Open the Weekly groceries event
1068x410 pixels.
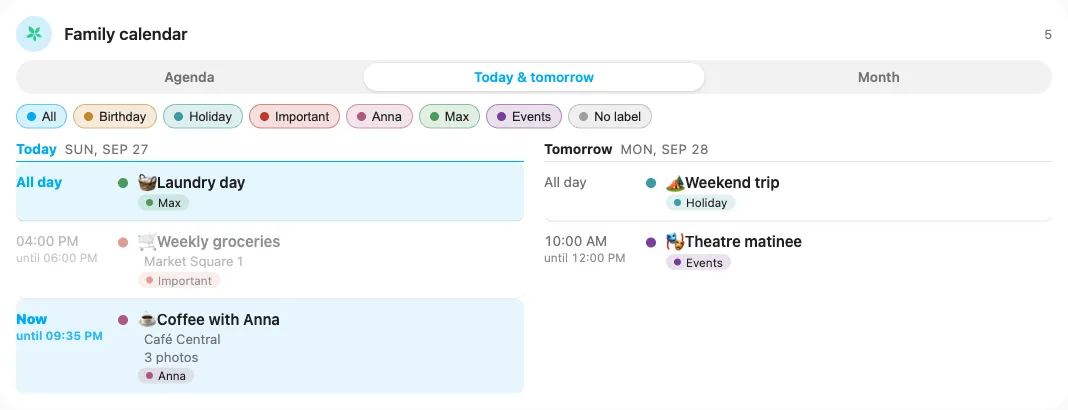point(270,260)
